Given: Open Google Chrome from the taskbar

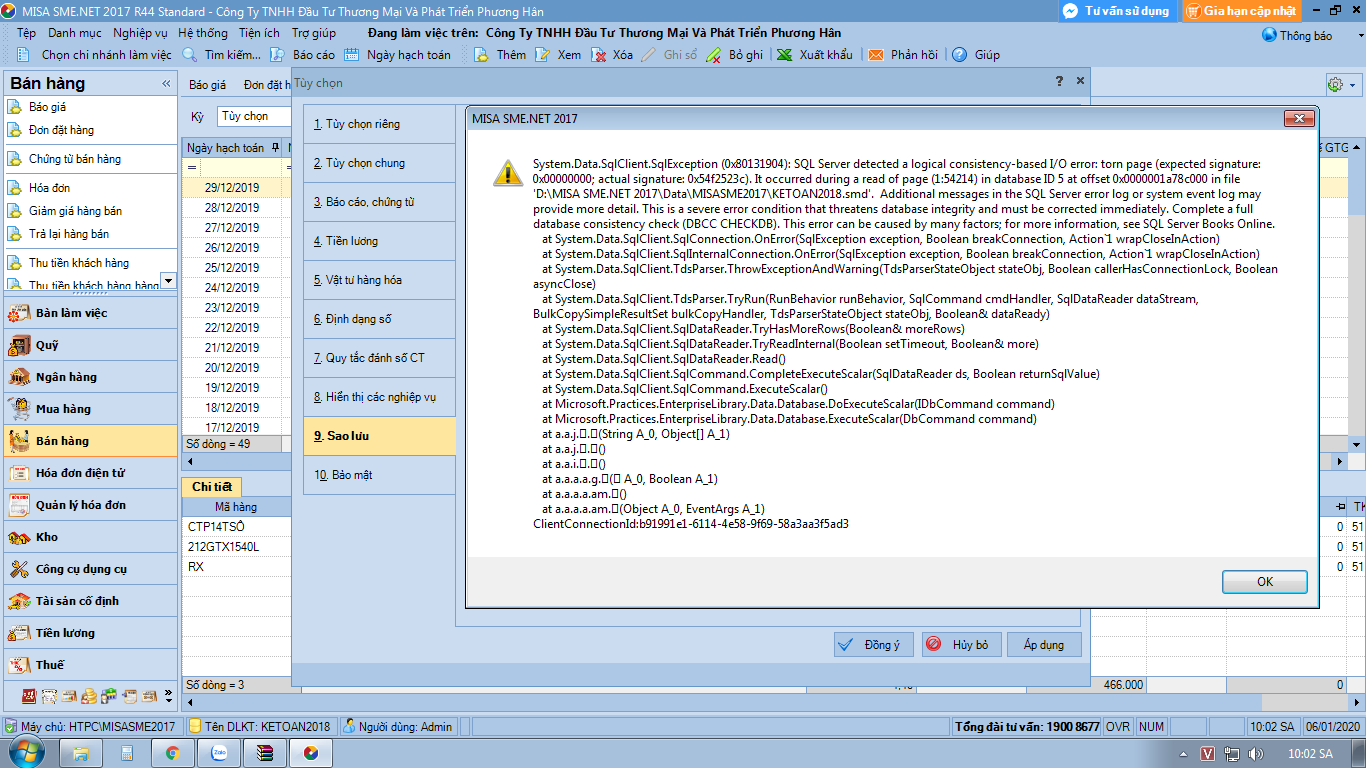Looking at the screenshot, I should (172, 753).
